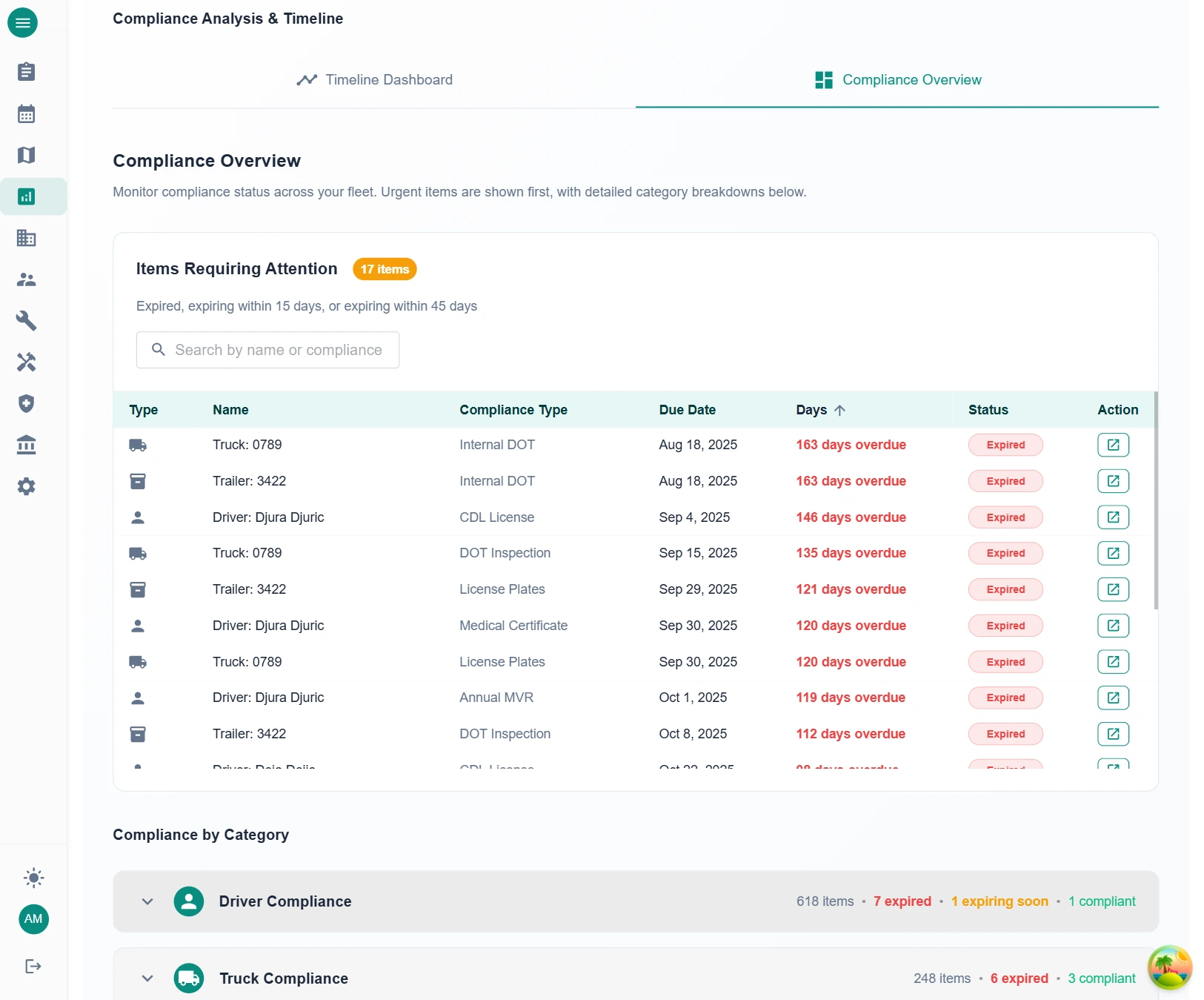
Task: Open the map icon in sidebar
Action: coord(27,155)
